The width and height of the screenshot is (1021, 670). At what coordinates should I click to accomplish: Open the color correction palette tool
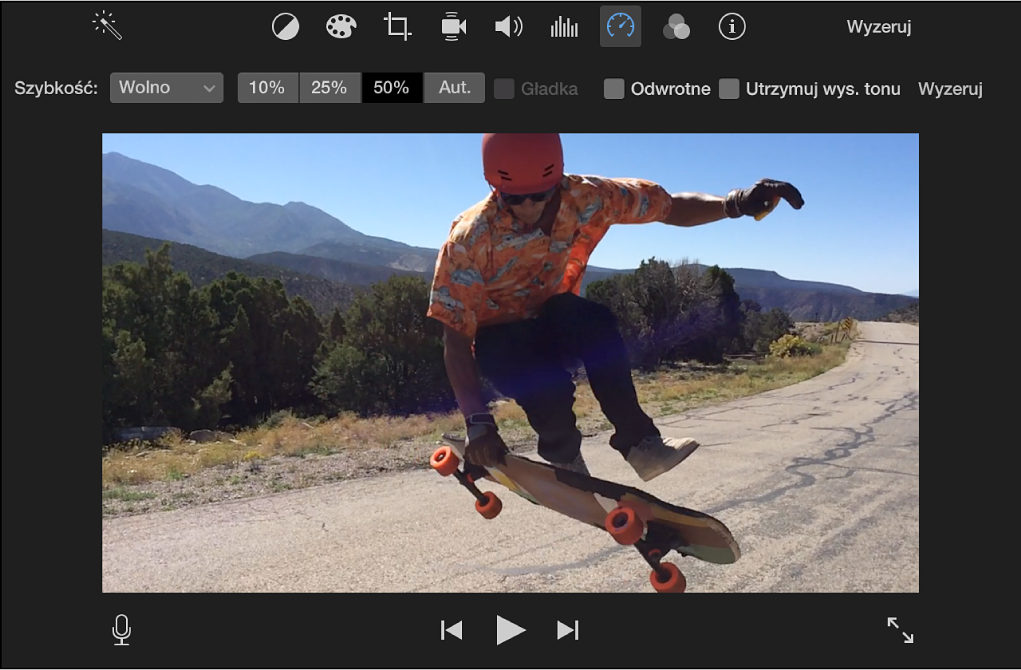341,27
